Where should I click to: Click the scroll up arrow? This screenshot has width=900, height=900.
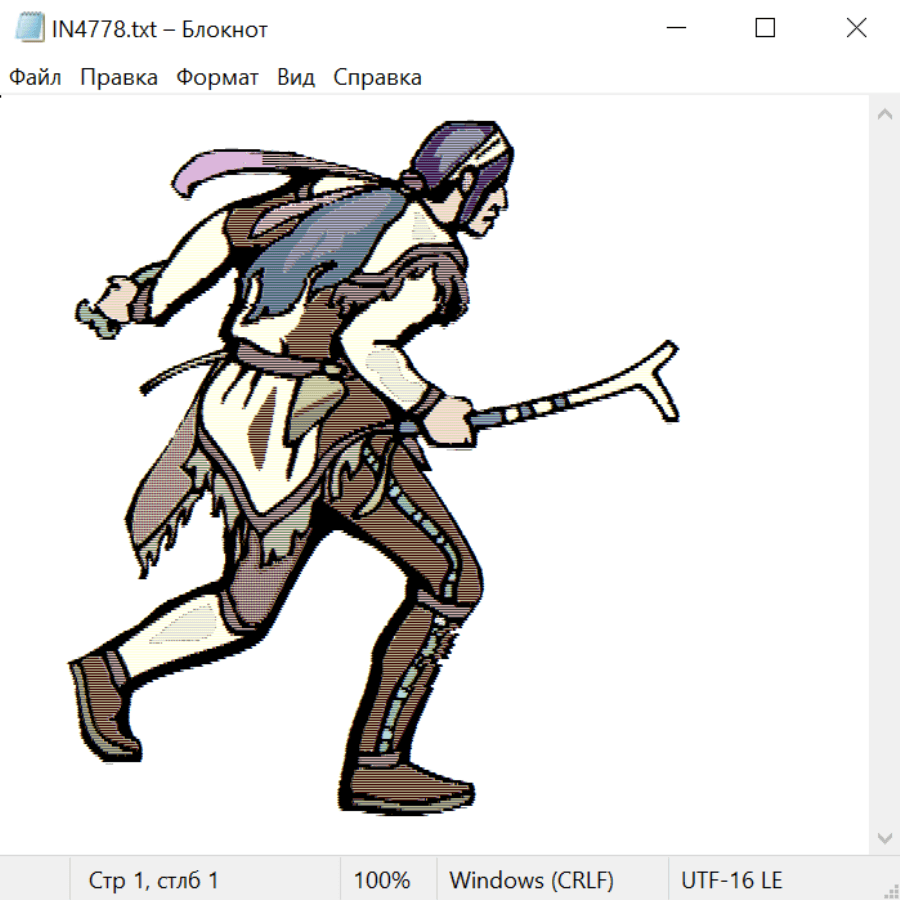click(x=884, y=114)
